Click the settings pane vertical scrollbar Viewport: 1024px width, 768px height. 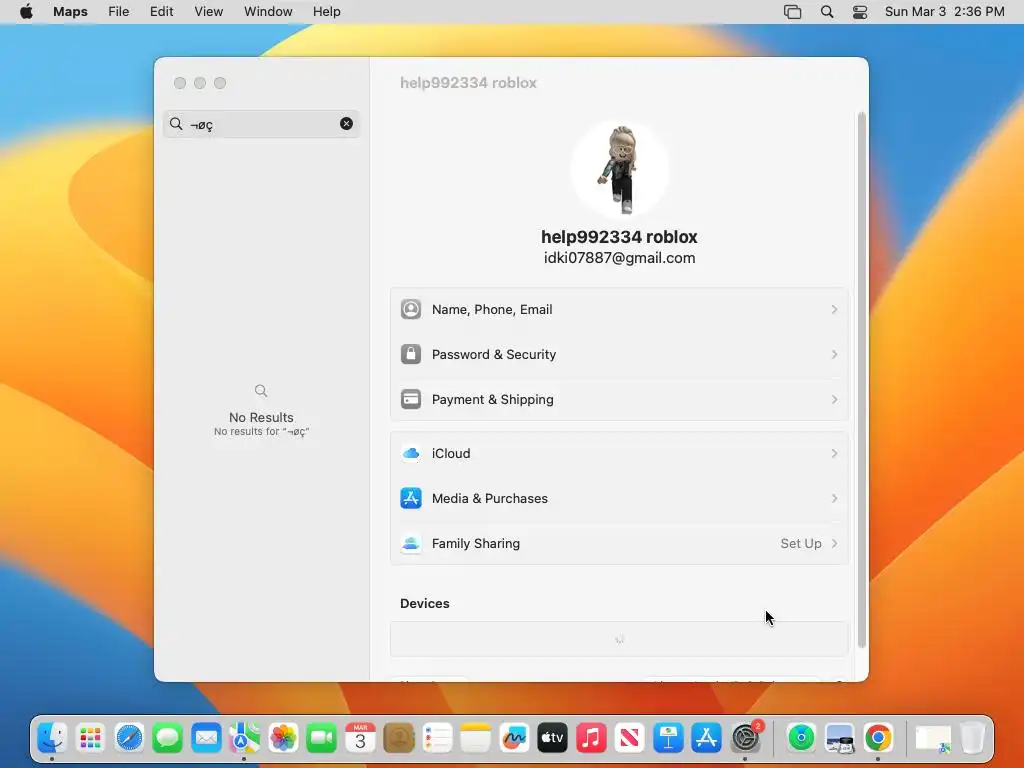(x=861, y=380)
